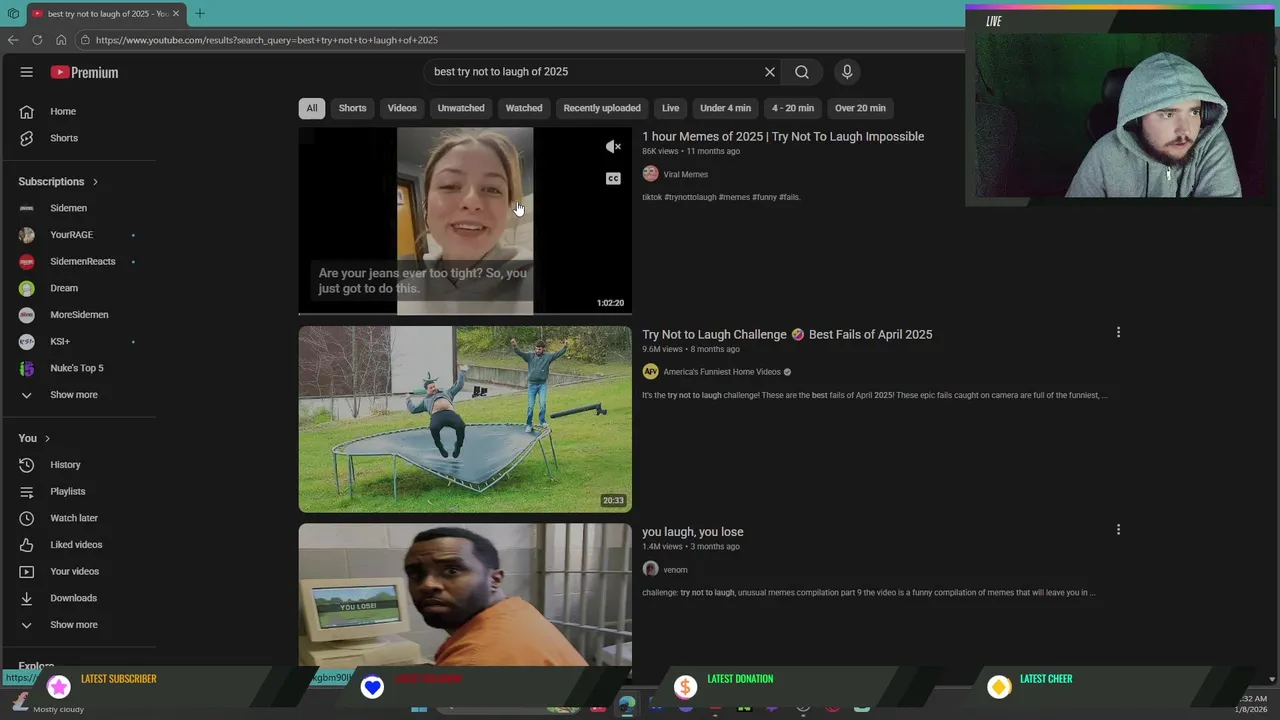The height and width of the screenshot is (720, 1280).
Task: Open MoreSidemen channel subscription
Action: pyautogui.click(x=80, y=315)
